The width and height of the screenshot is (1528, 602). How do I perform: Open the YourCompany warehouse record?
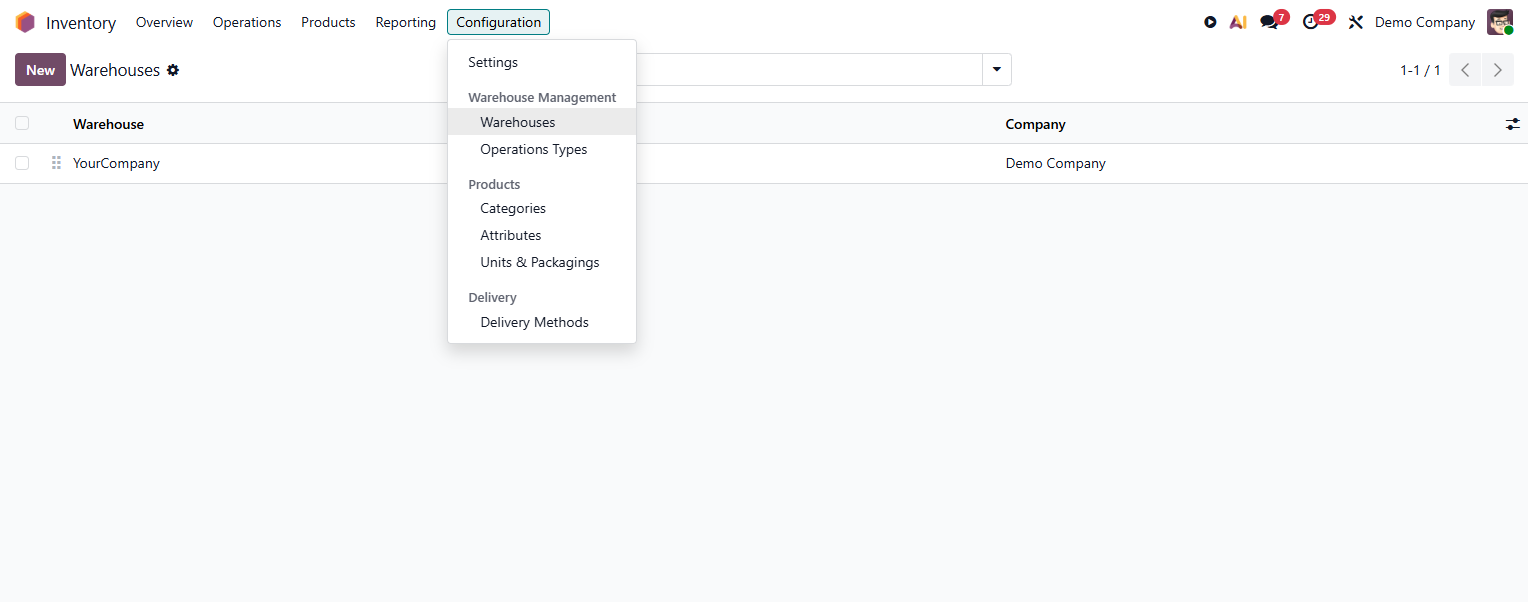[116, 163]
